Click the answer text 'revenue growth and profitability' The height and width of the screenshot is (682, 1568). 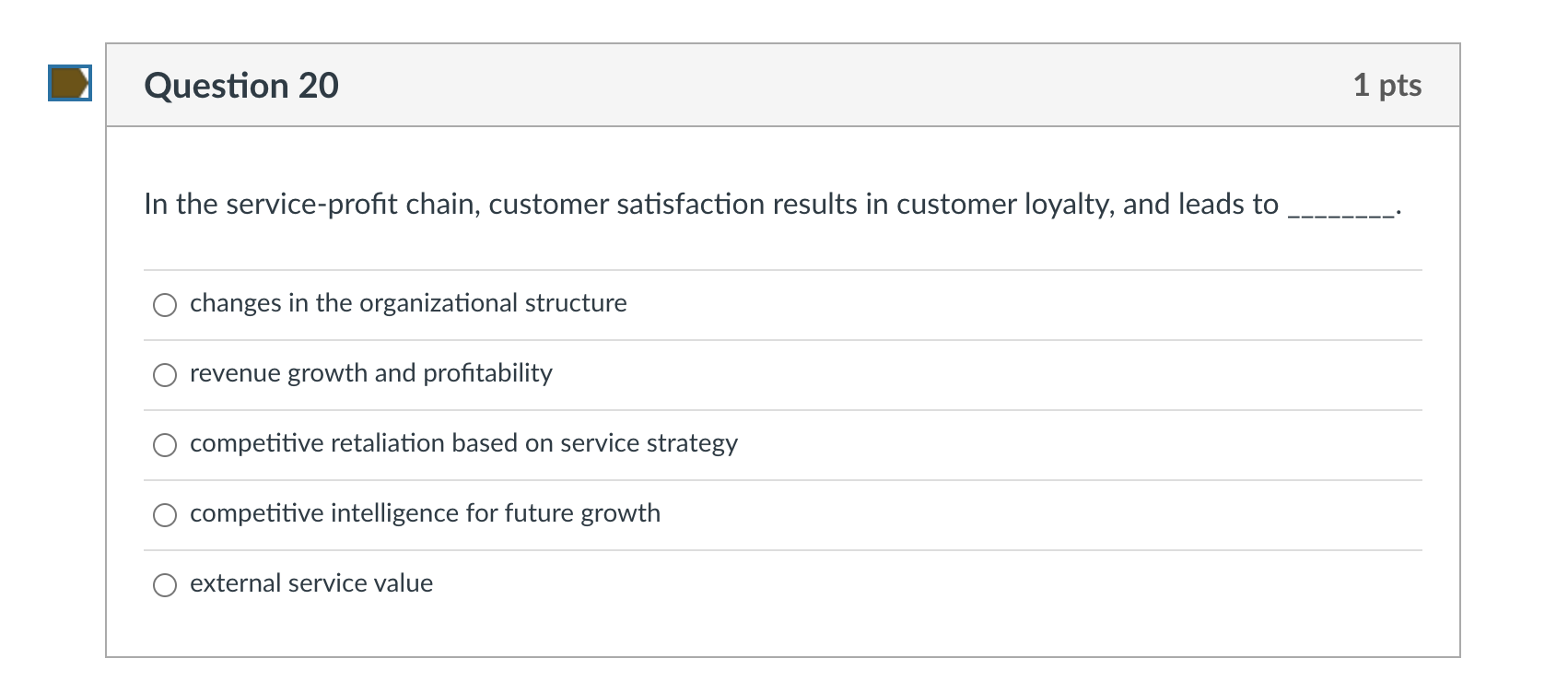click(x=370, y=374)
